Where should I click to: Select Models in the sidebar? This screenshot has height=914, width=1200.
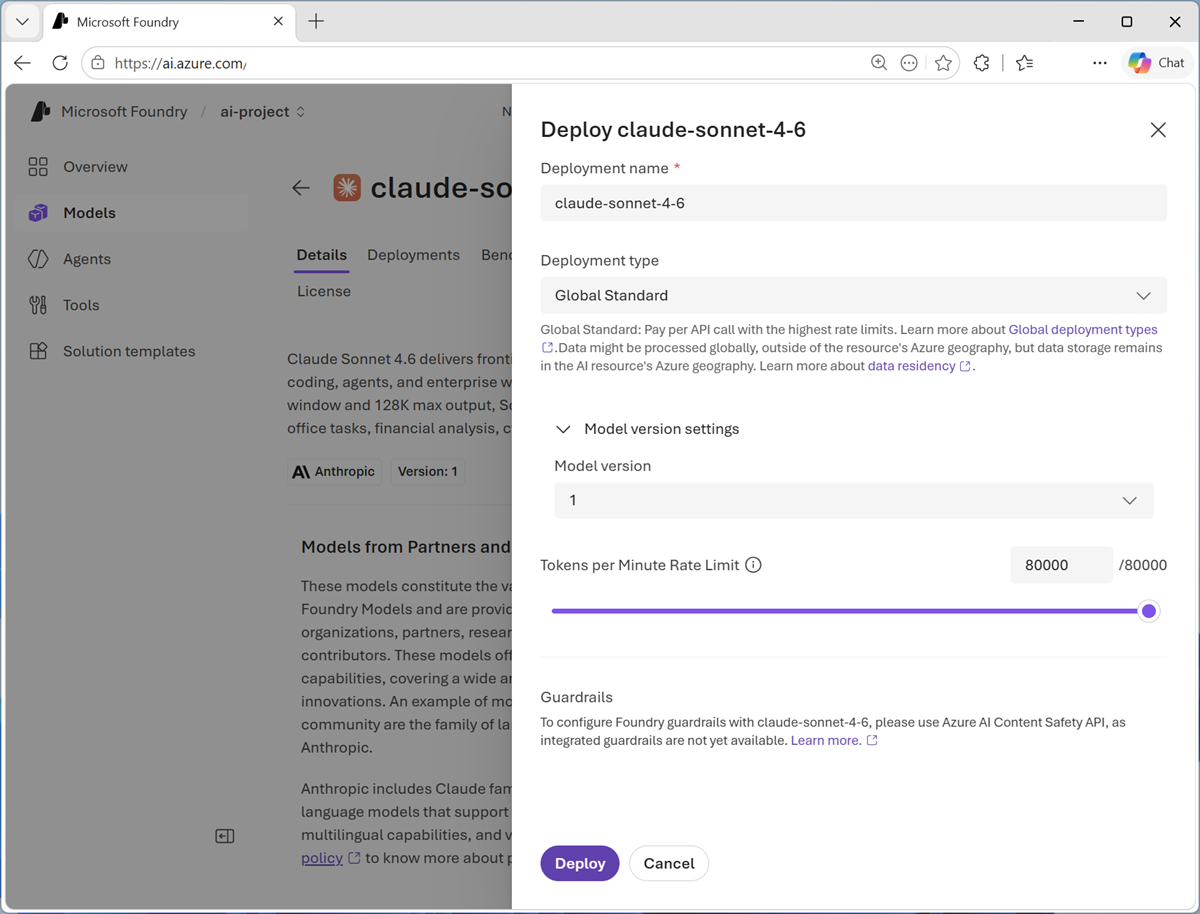click(x=132, y=213)
